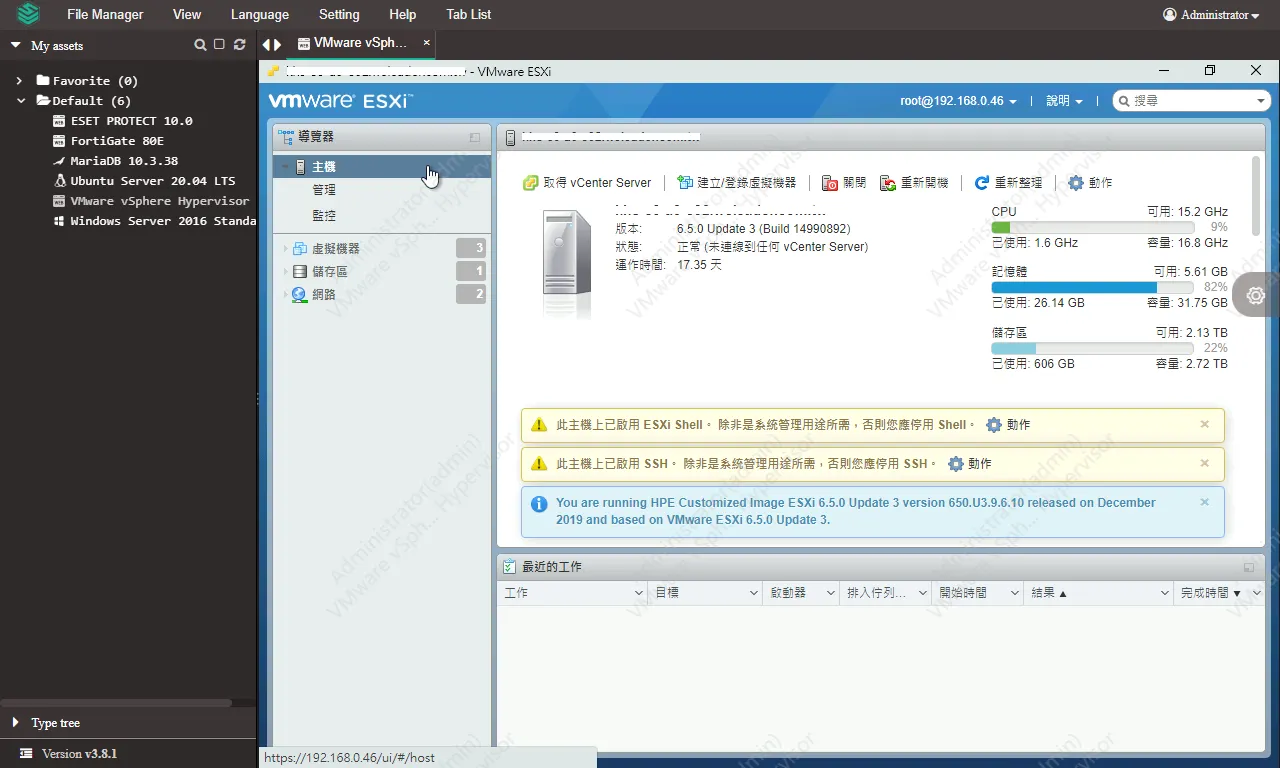This screenshot has width=1280, height=768.
Task: Select FortiGate 80E asset
Action: pos(117,141)
